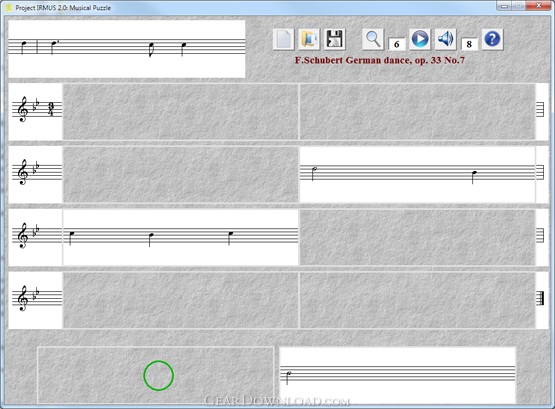The image size is (555, 409).
Task: Open help via the question mark icon
Action: click(x=492, y=39)
